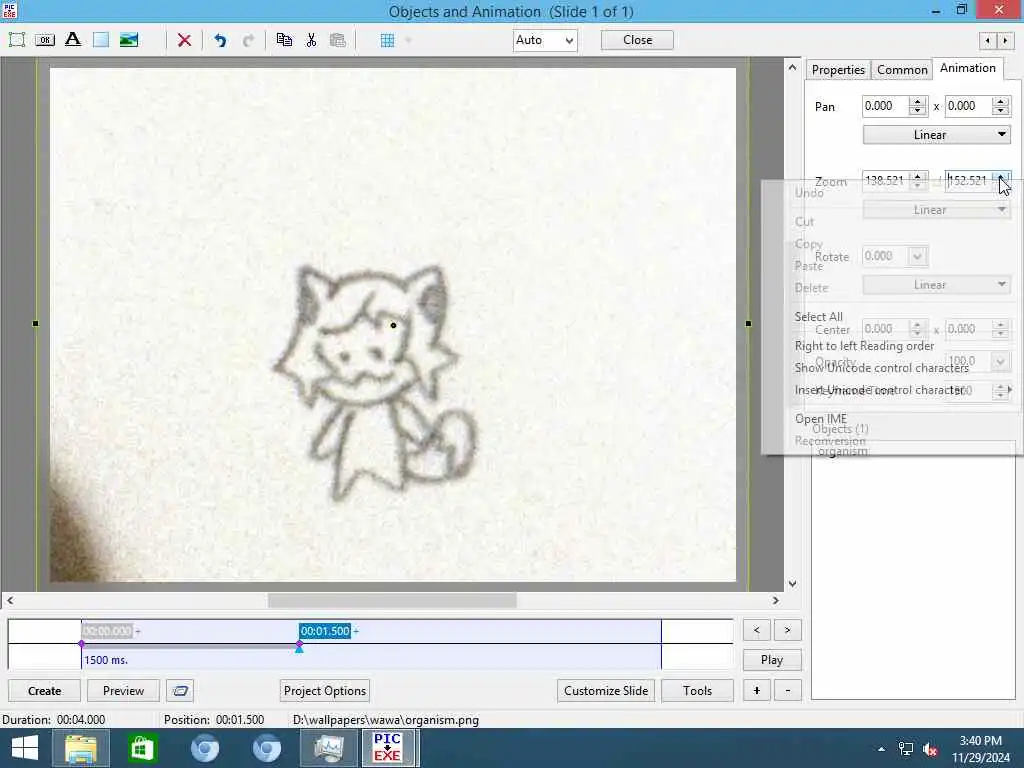Select the 00:00.000 keyframe on the timeline
Screen dimensions: 1024x768
pos(107,631)
